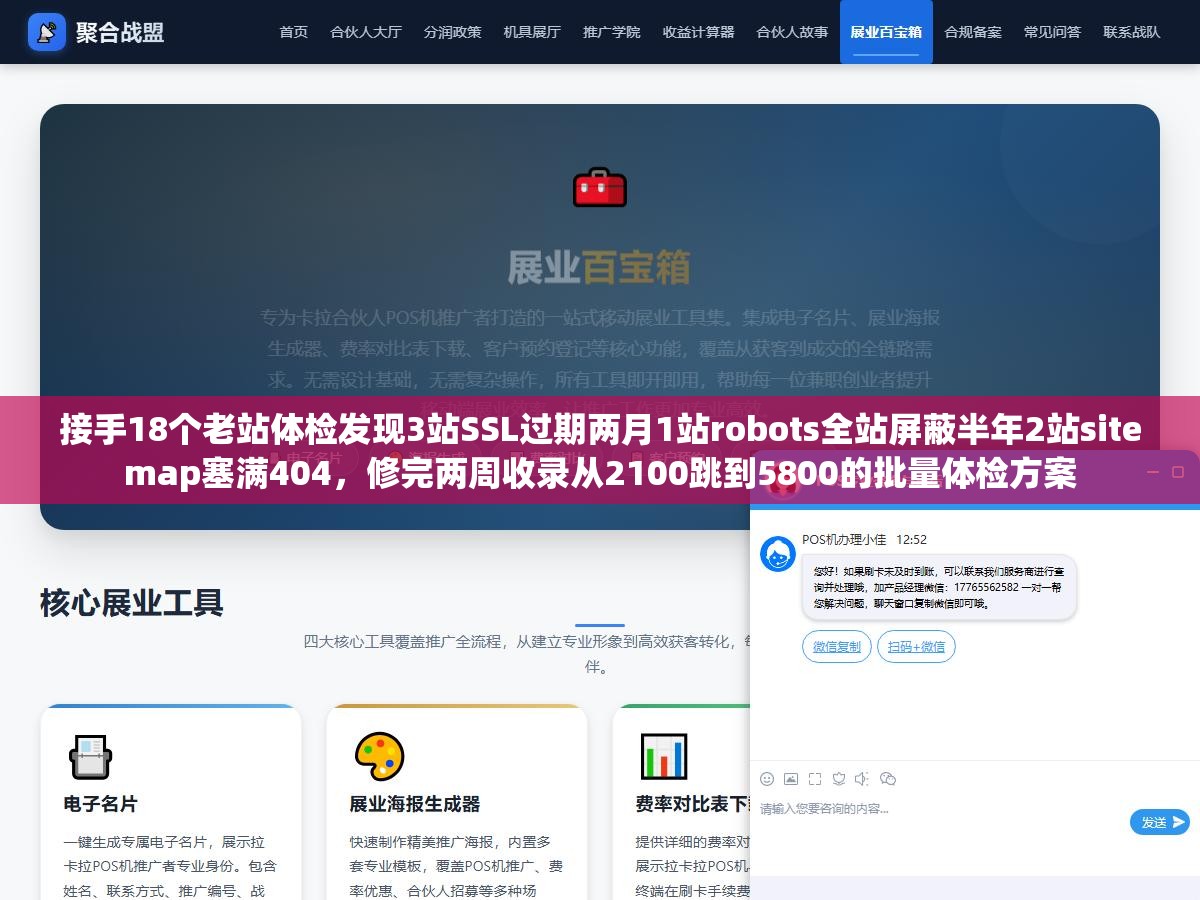This screenshot has height=900, width=1200.
Task: Click the rate service icon in chat toolbar
Action: [x=839, y=779]
